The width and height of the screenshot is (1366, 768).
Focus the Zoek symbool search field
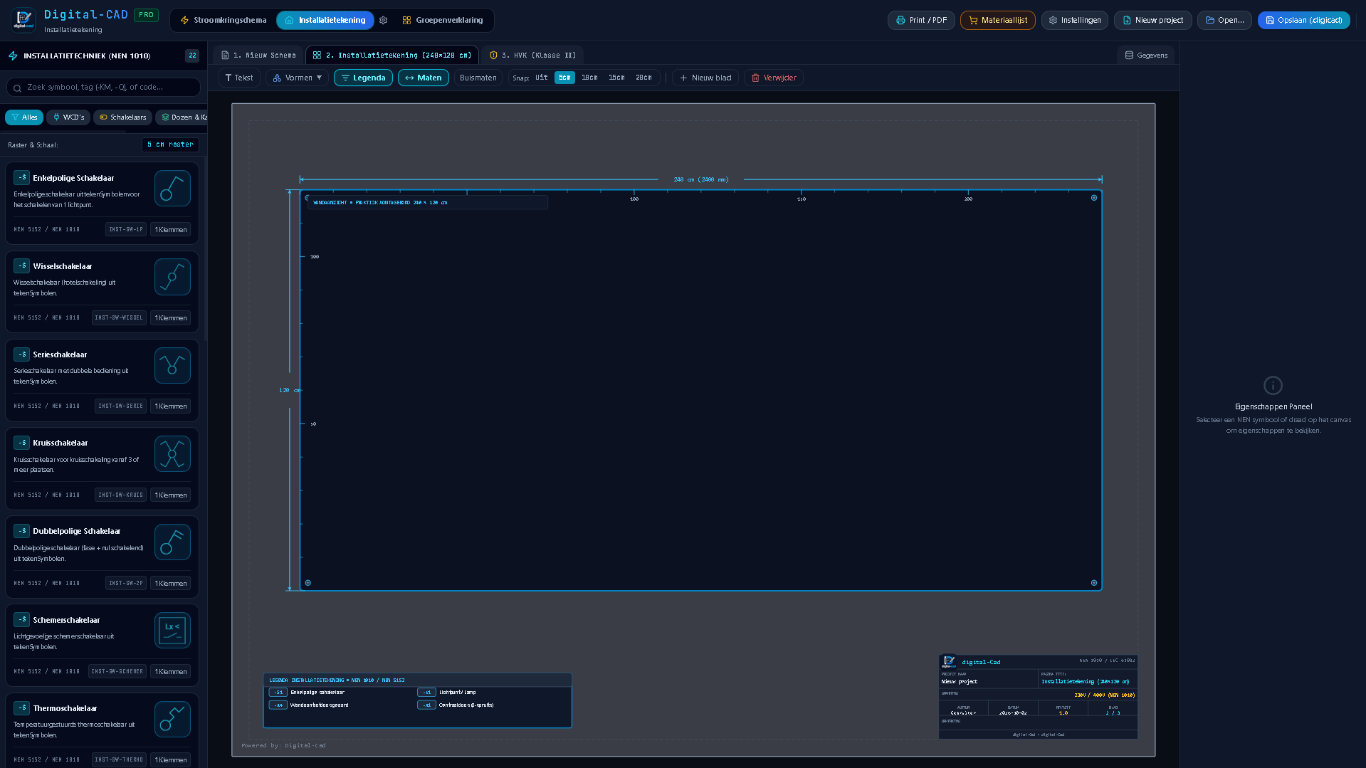(103, 87)
